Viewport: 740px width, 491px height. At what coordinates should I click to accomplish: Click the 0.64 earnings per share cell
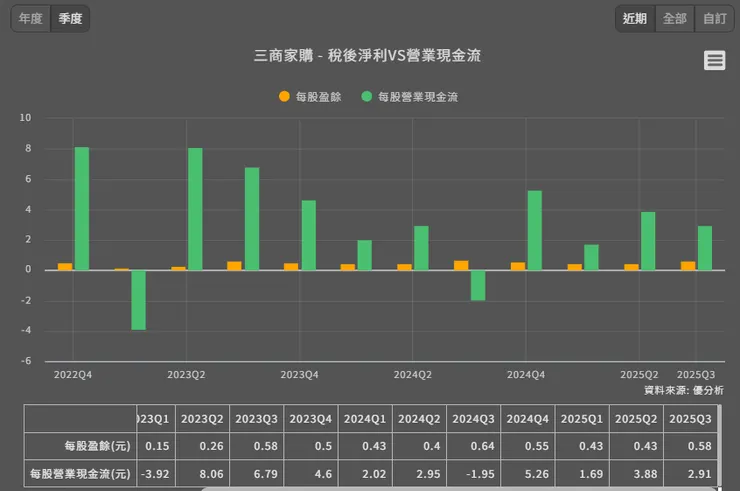(x=473, y=446)
